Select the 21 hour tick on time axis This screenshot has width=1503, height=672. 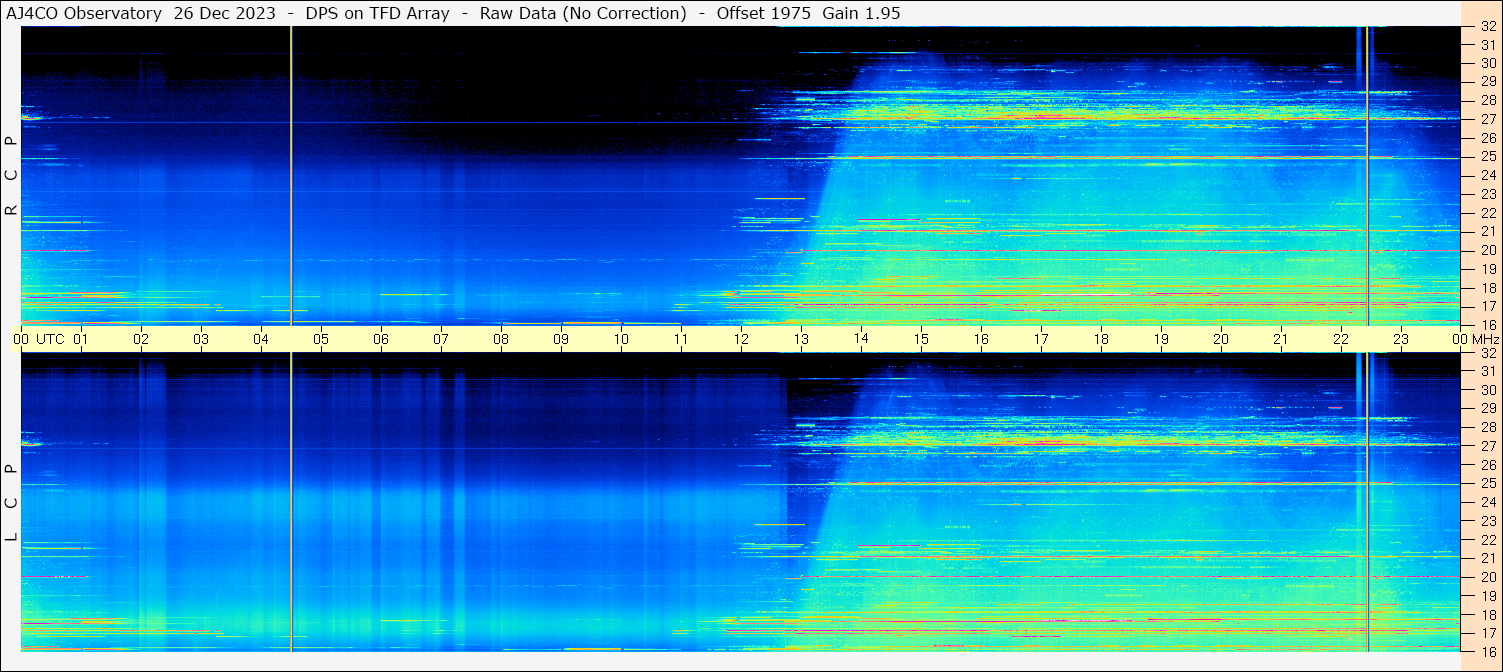1281,339
